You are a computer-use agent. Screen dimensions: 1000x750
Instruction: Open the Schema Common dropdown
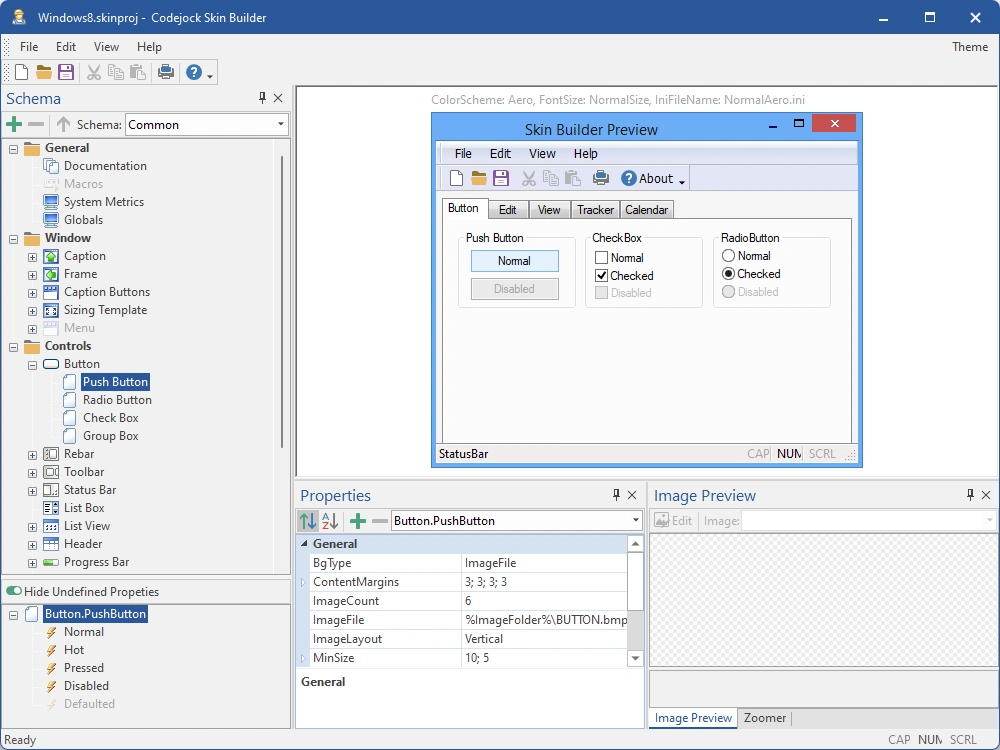coord(281,124)
